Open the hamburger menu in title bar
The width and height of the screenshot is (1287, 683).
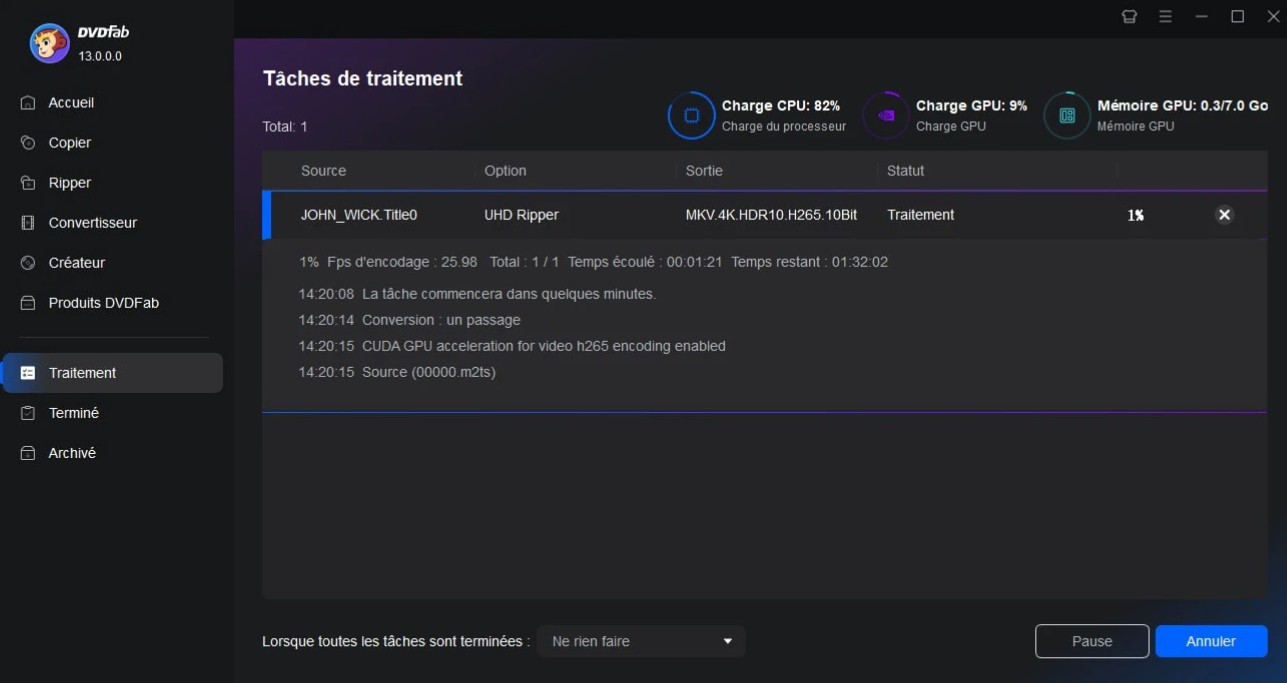[1165, 16]
